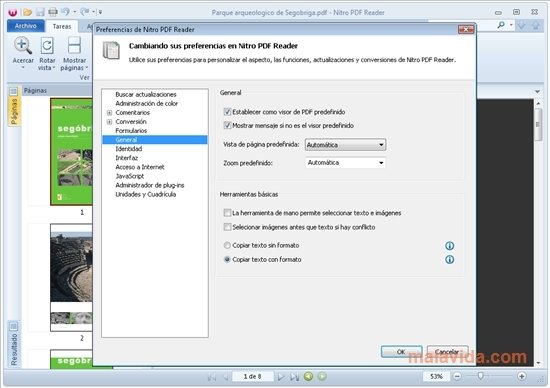The height and width of the screenshot is (388, 550).
Task: Open Zoom predefinido dropdown
Action: click(x=346, y=162)
